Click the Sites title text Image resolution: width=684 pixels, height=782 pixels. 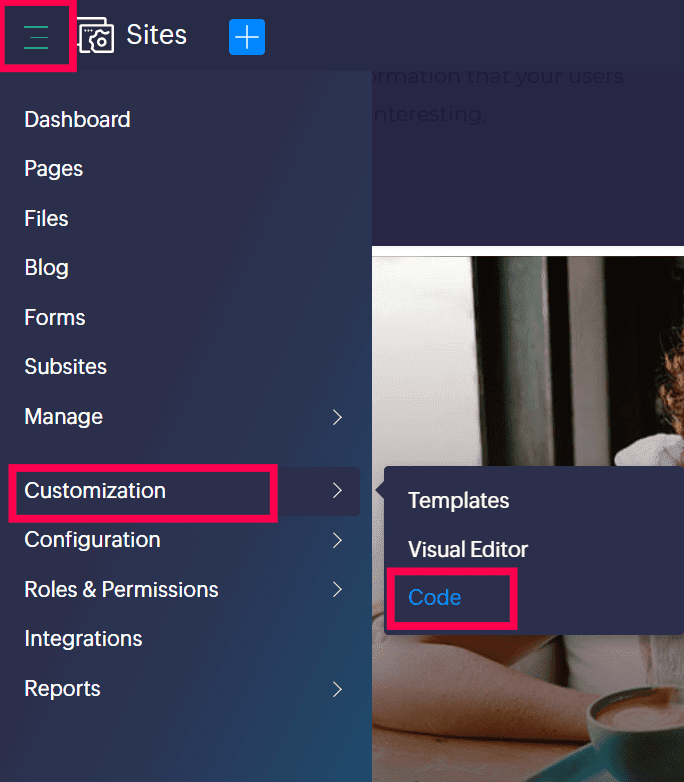coord(156,36)
